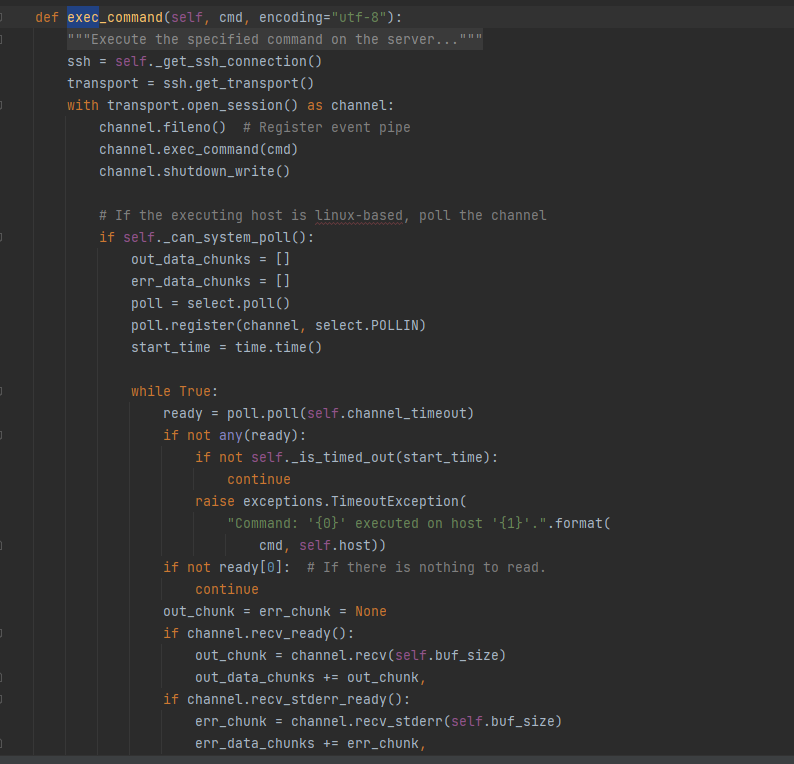The height and width of the screenshot is (764, 794).
Task: Click the '# Register event pipe' comment
Action: [x=327, y=128]
